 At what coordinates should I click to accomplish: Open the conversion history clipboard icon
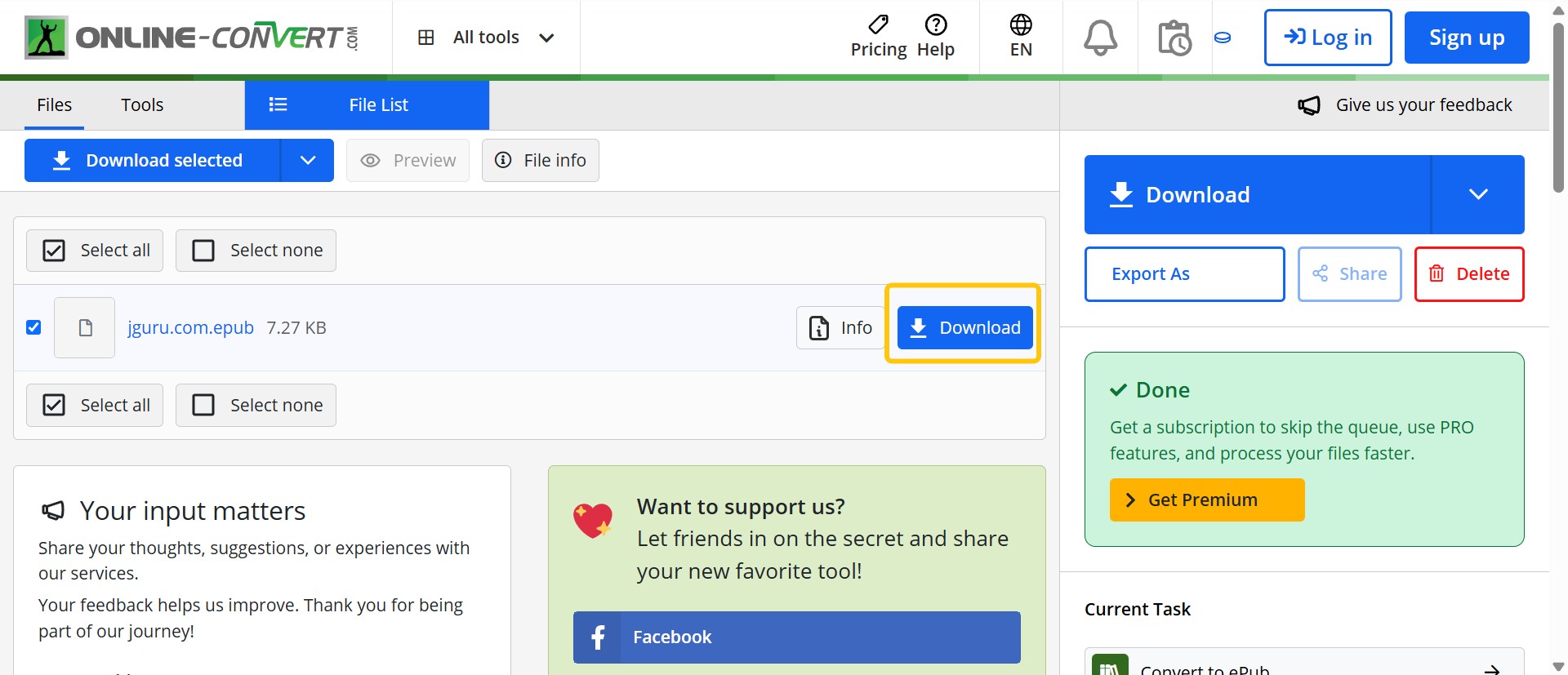(x=1174, y=38)
